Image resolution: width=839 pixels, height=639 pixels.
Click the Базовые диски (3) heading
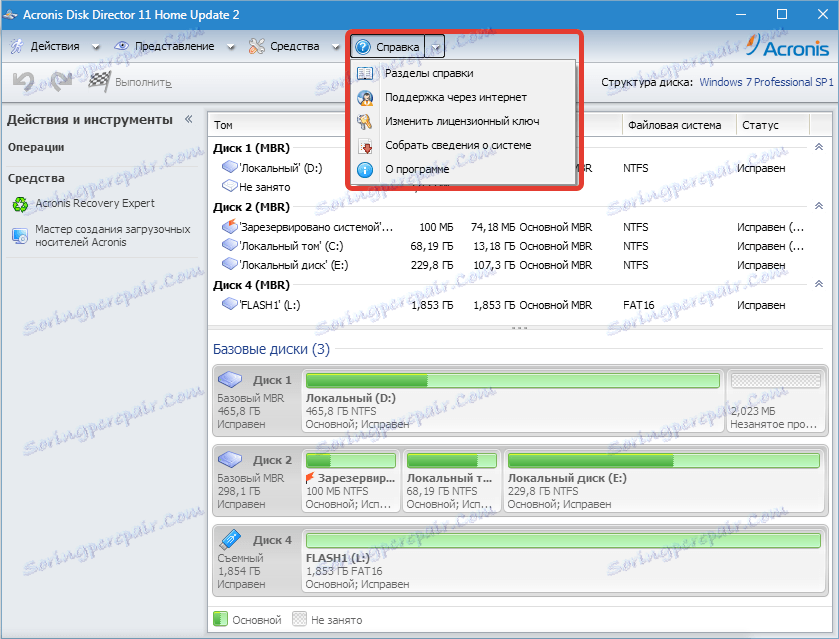(271, 349)
